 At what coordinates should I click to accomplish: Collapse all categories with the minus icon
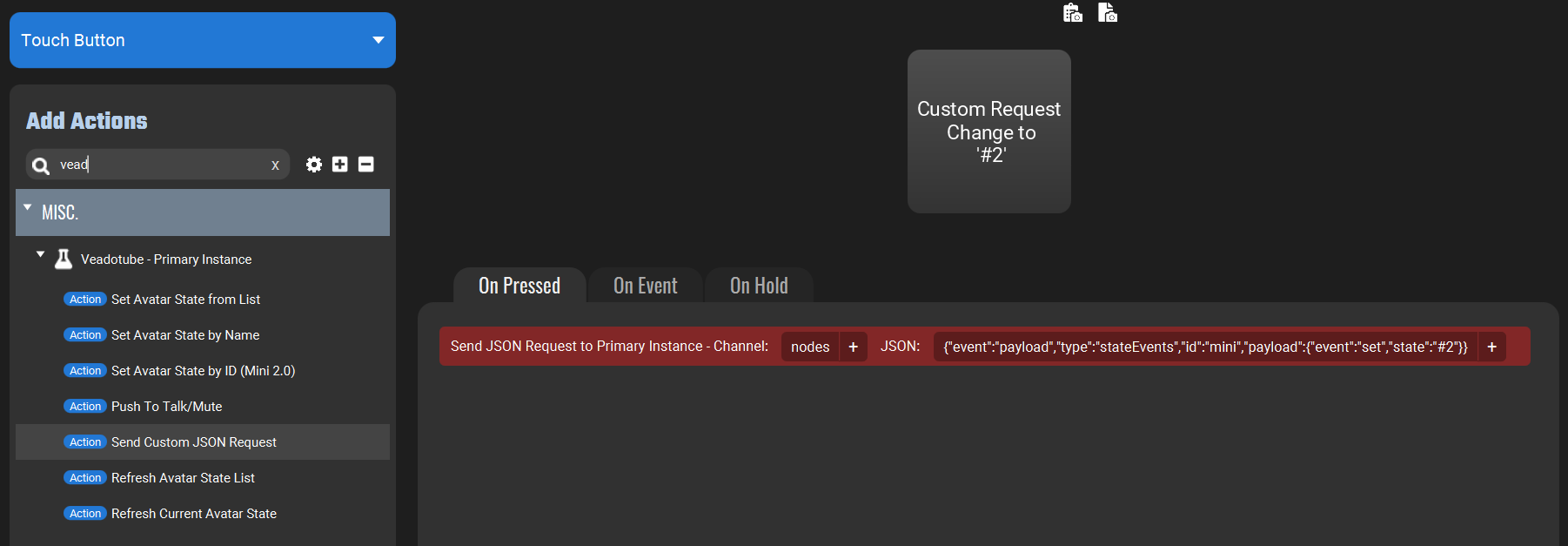366,165
